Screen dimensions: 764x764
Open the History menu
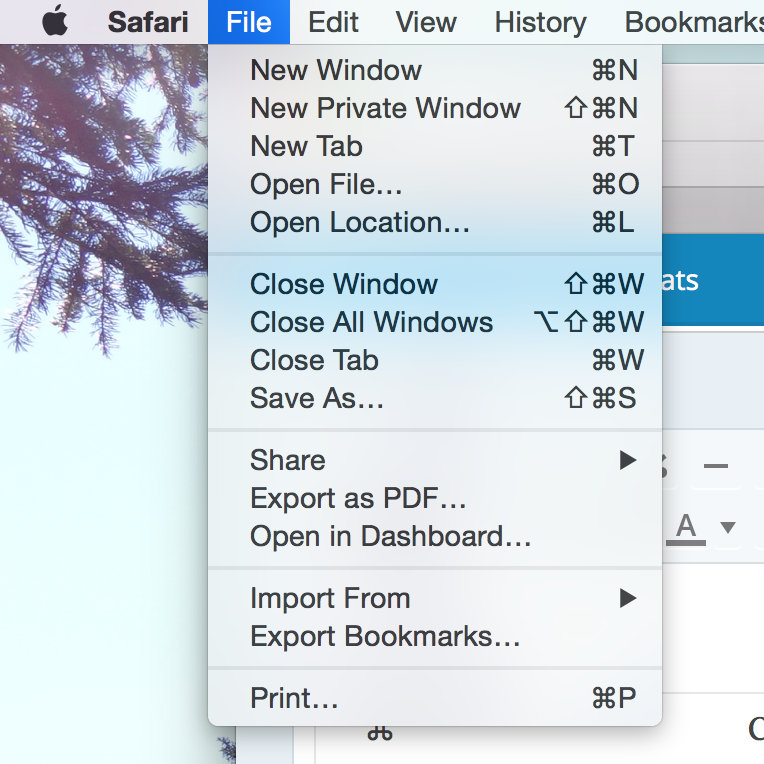pos(540,21)
